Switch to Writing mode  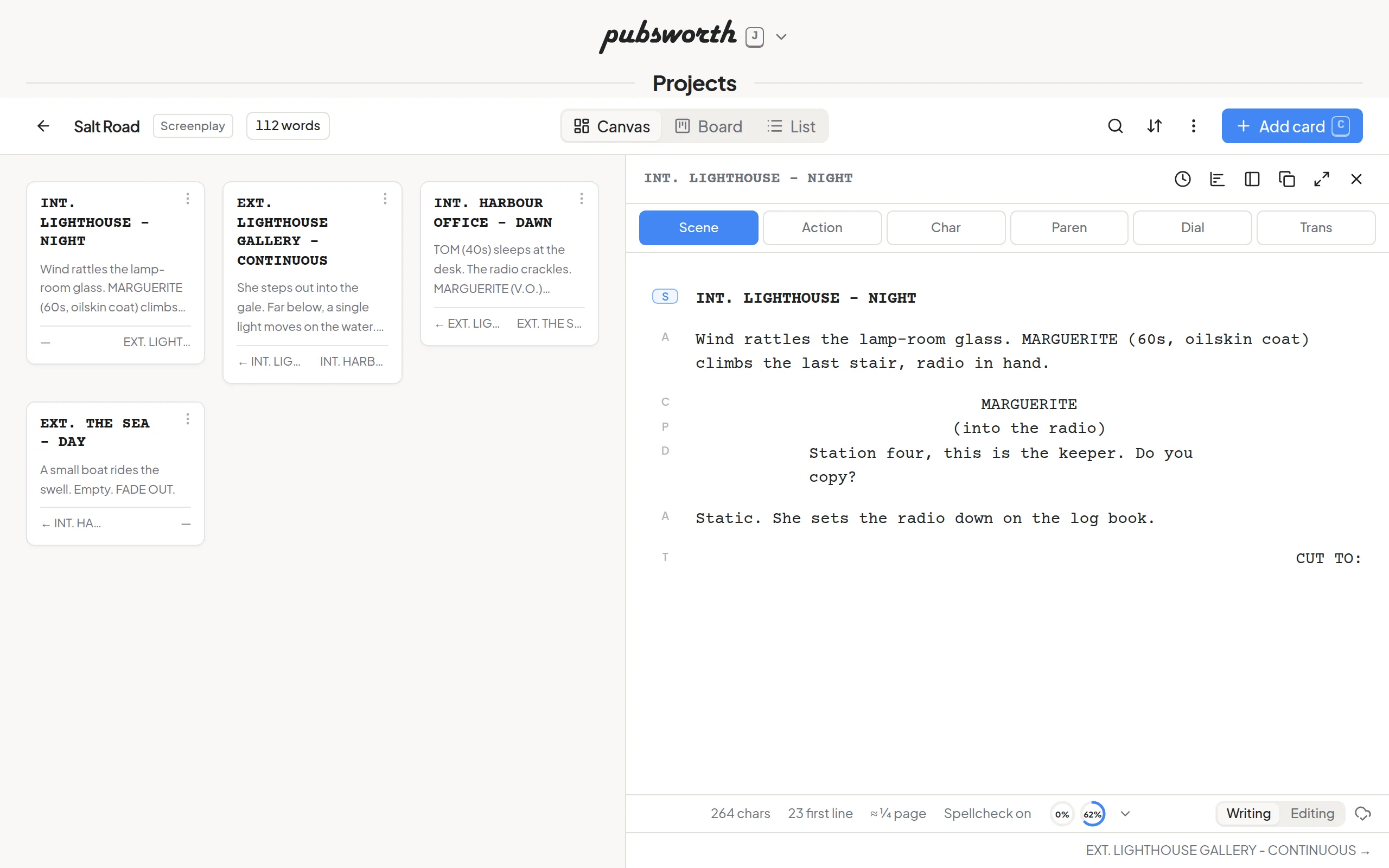pyautogui.click(x=1248, y=813)
